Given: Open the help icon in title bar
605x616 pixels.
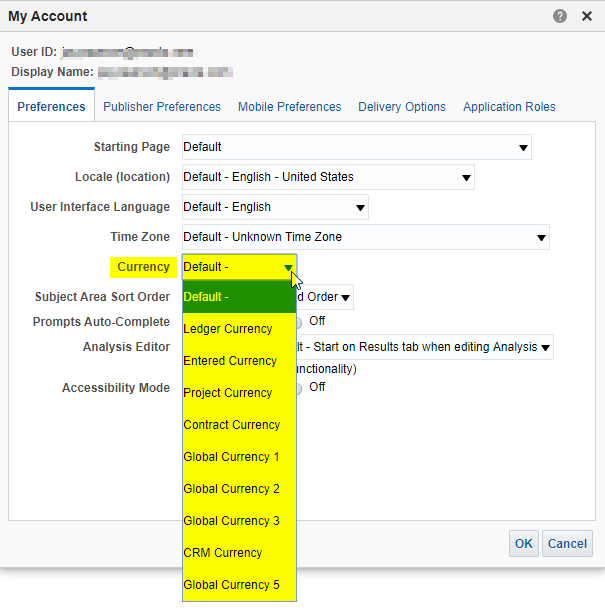Looking at the screenshot, I should click(x=560, y=16).
